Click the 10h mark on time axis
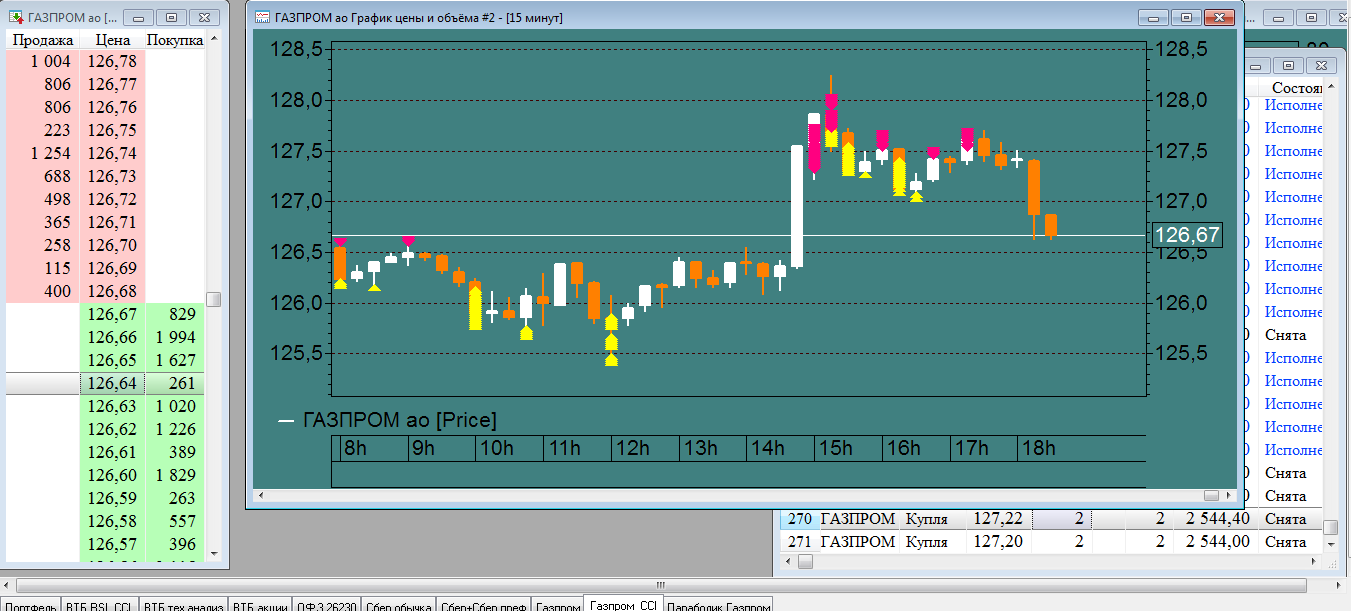Viewport: 1351px width, 611px height. tap(495, 448)
